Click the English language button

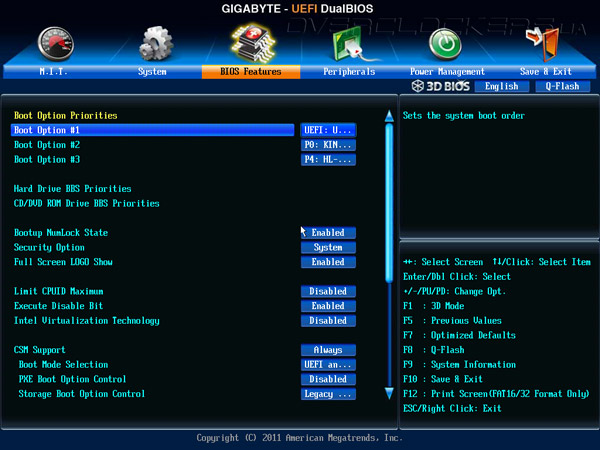[x=502, y=86]
